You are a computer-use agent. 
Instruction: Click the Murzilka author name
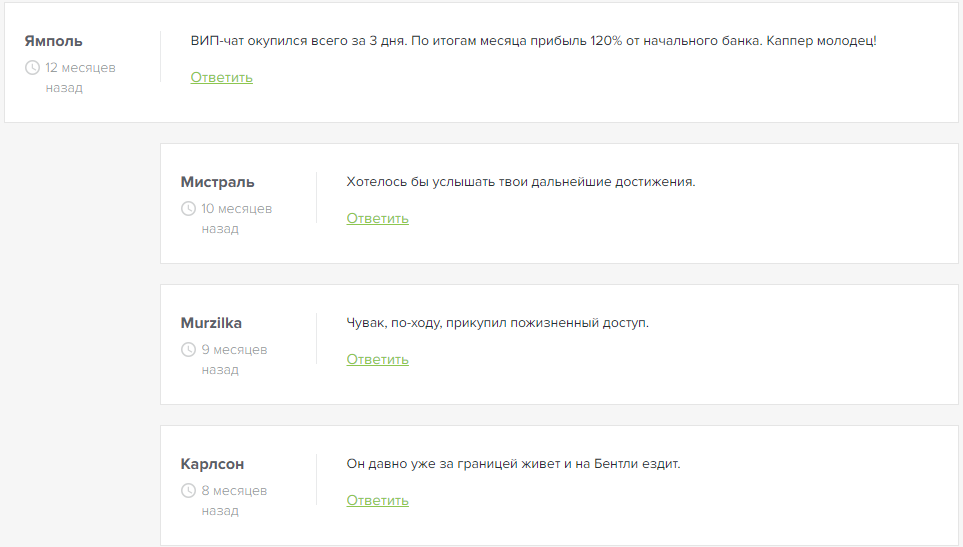tap(211, 323)
